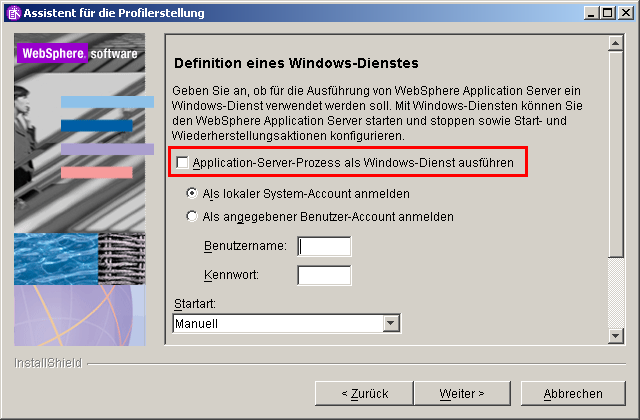The height and width of the screenshot is (420, 640).
Task: Proceed with the Weiter button
Action: 462,393
